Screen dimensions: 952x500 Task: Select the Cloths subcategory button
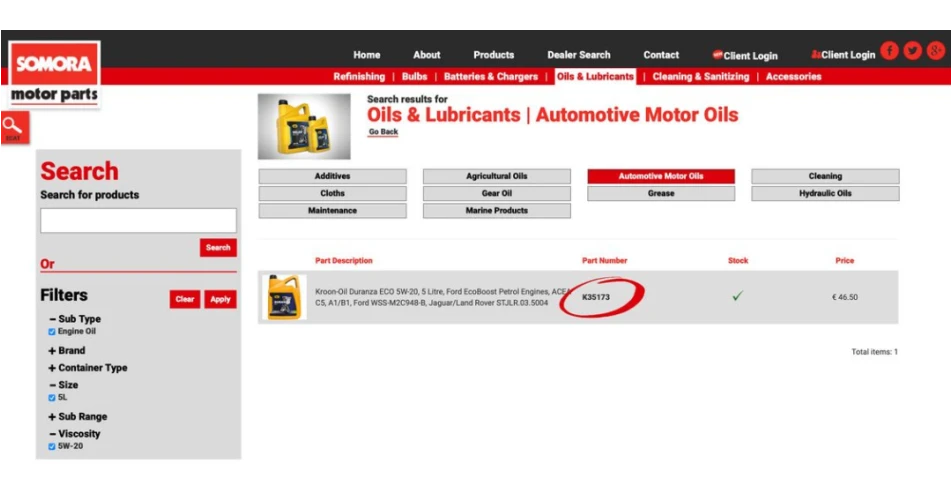332,193
